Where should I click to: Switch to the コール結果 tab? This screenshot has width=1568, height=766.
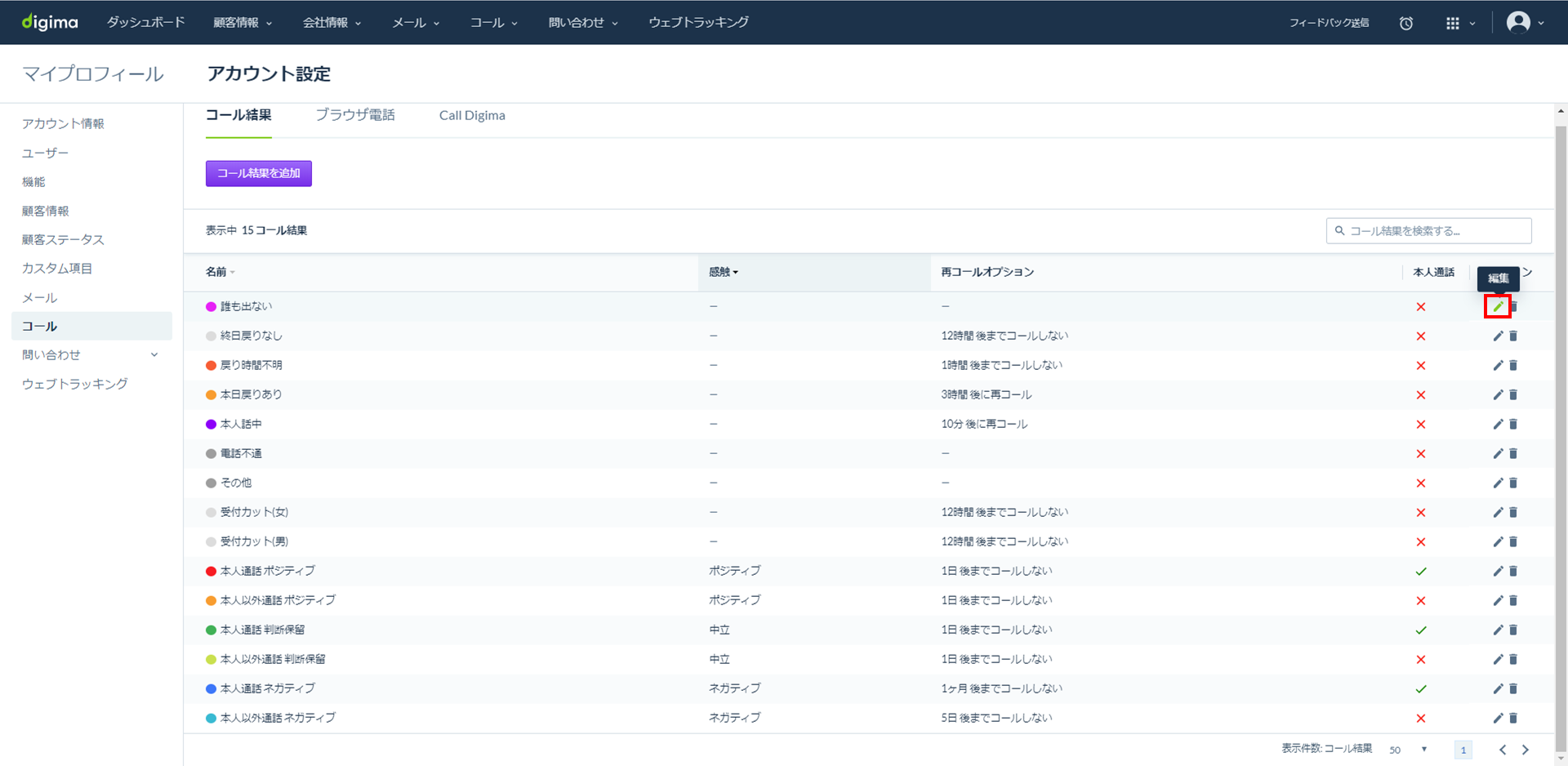click(238, 115)
